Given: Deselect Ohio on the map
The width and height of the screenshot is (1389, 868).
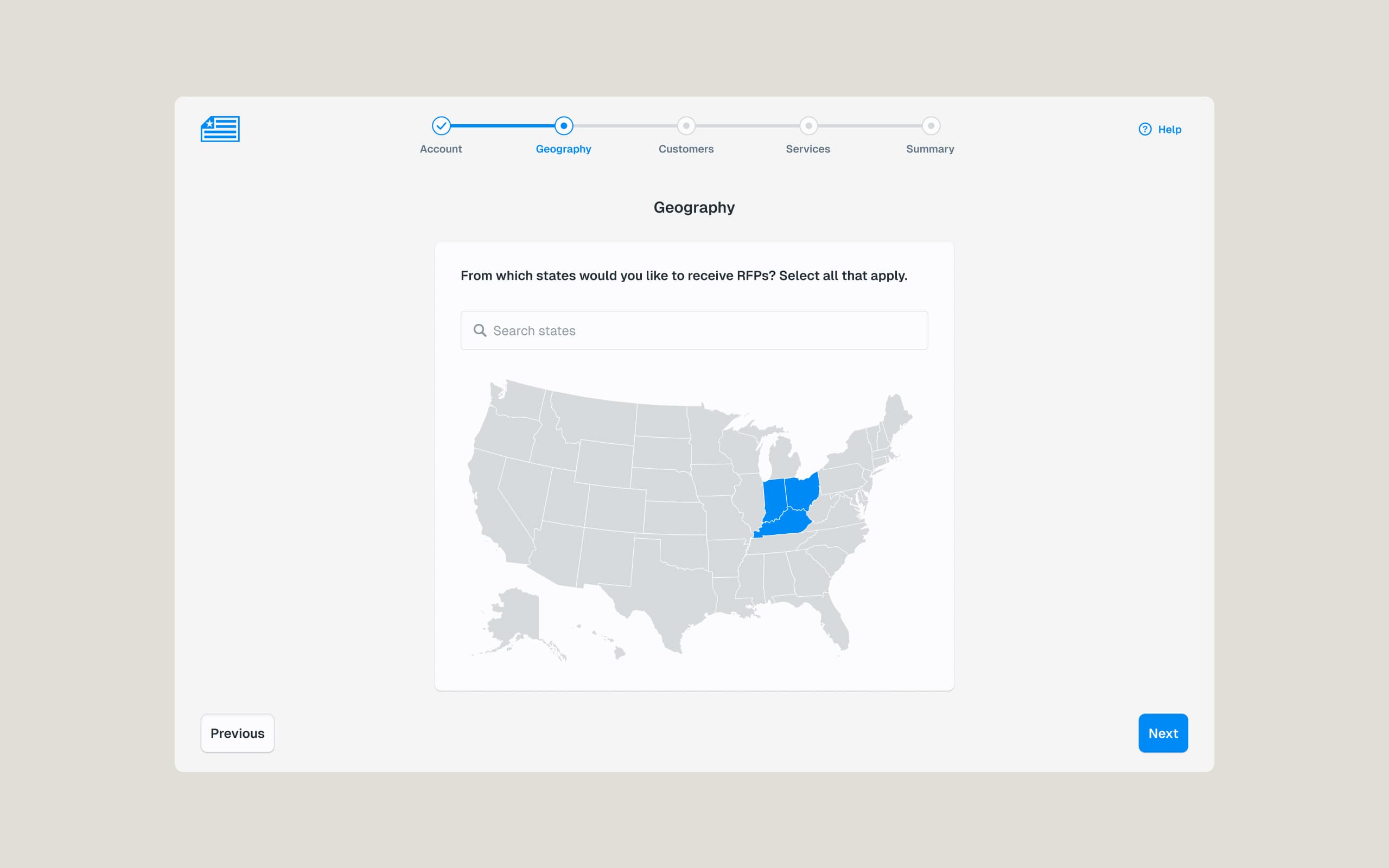Looking at the screenshot, I should [801, 493].
